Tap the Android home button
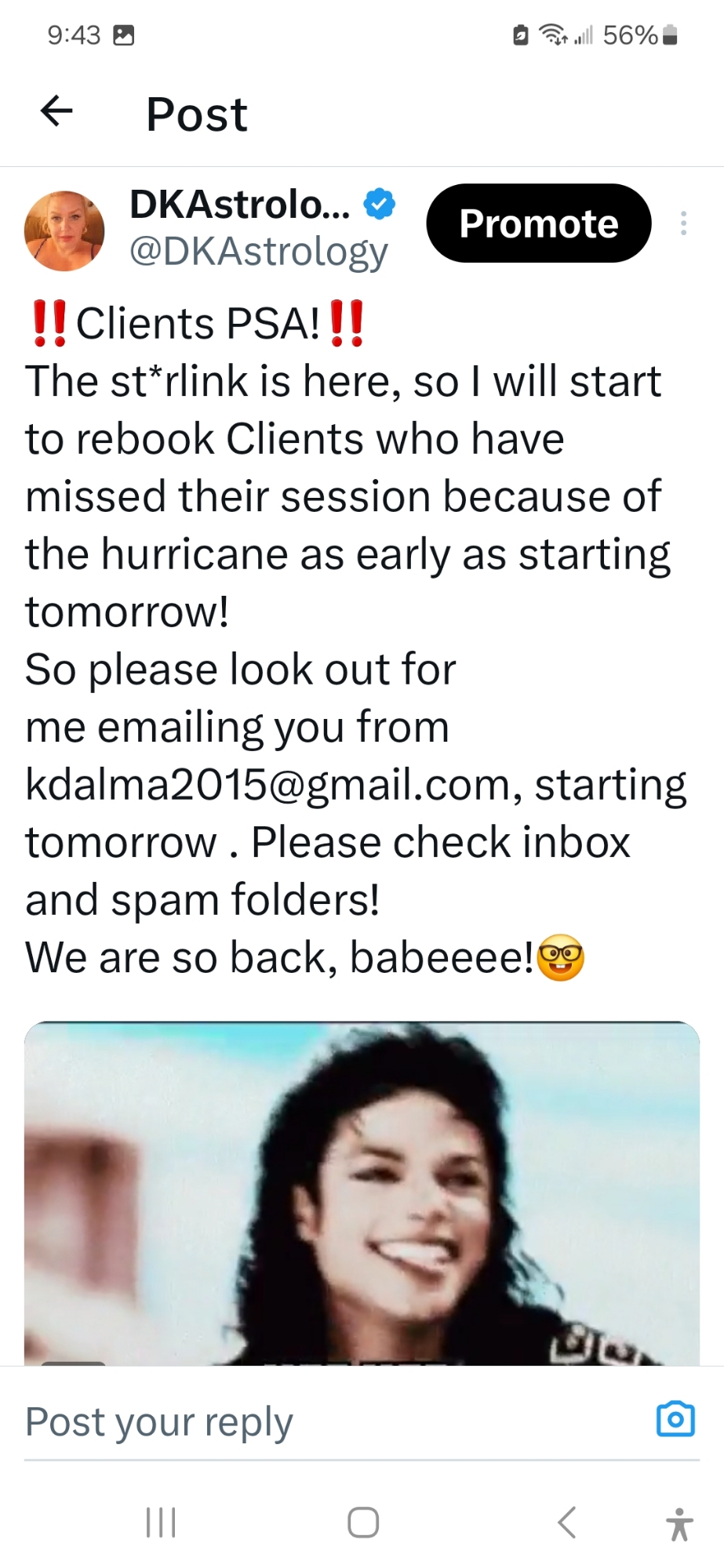This screenshot has height=1568, width=724. [363, 1523]
